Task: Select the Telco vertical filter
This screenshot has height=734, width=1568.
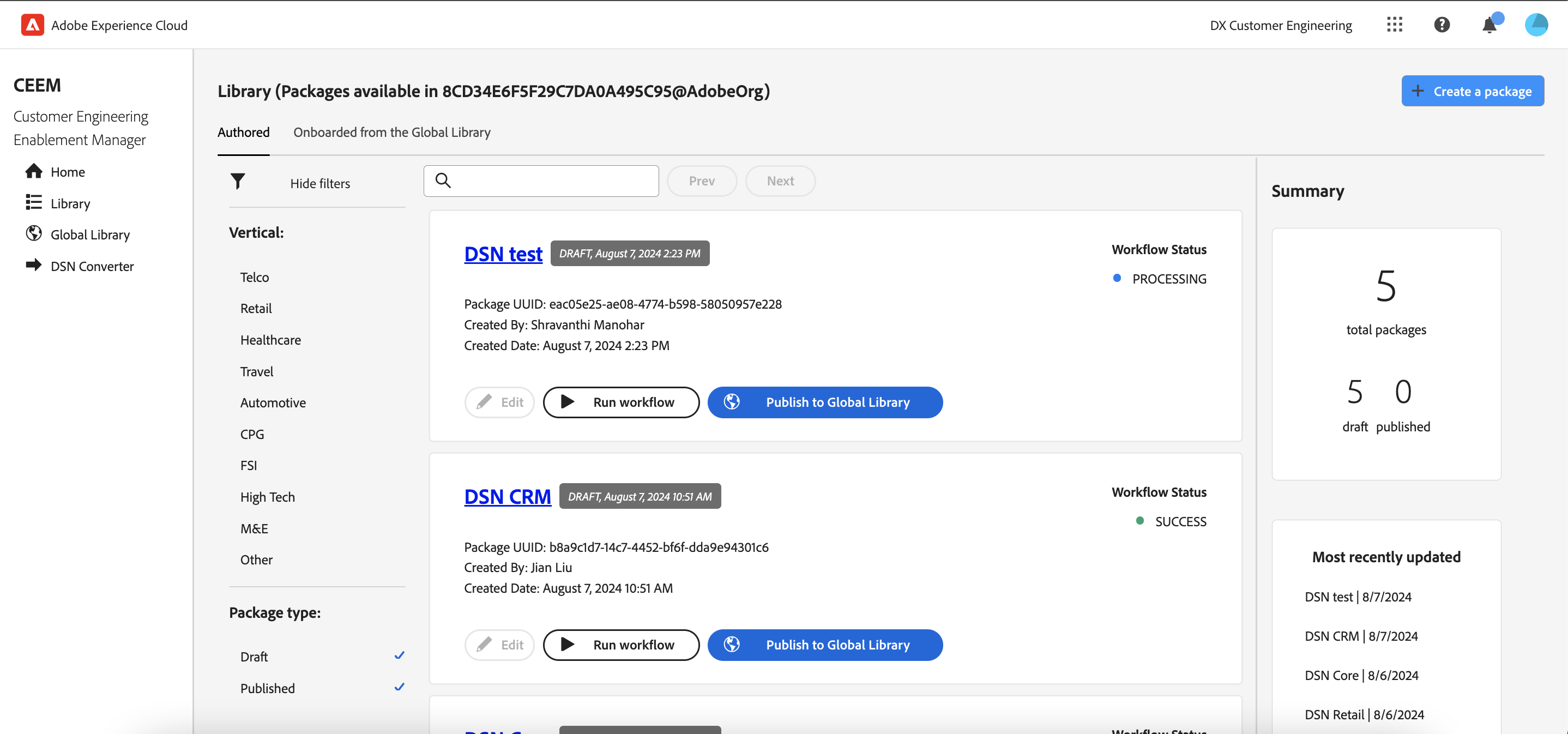Action: pos(255,277)
